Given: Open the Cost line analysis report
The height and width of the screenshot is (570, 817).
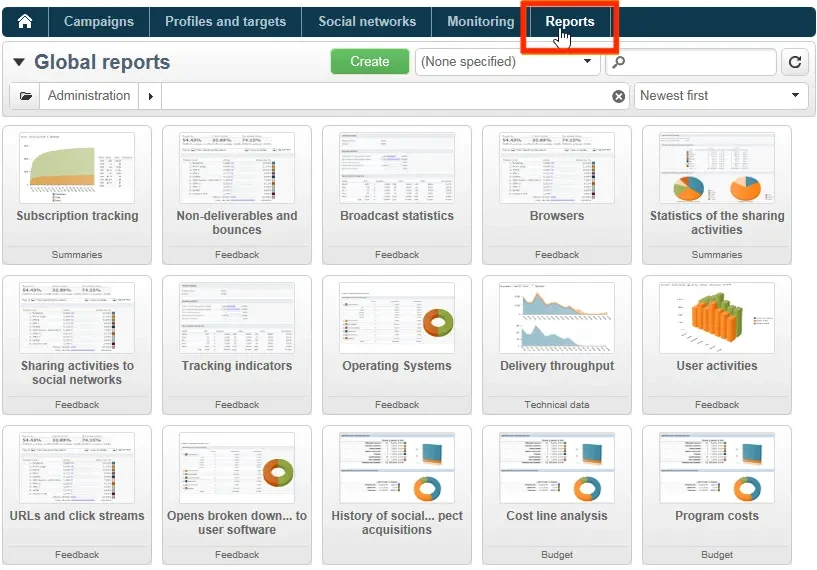Looking at the screenshot, I should click(x=557, y=468).
